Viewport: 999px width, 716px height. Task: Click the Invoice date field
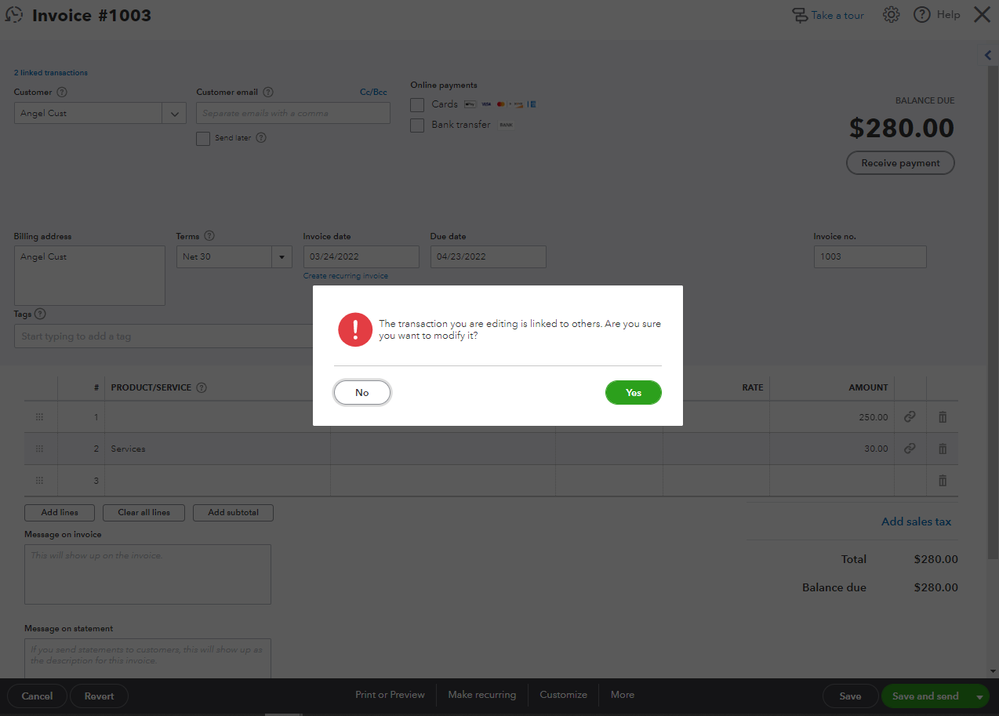(361, 257)
